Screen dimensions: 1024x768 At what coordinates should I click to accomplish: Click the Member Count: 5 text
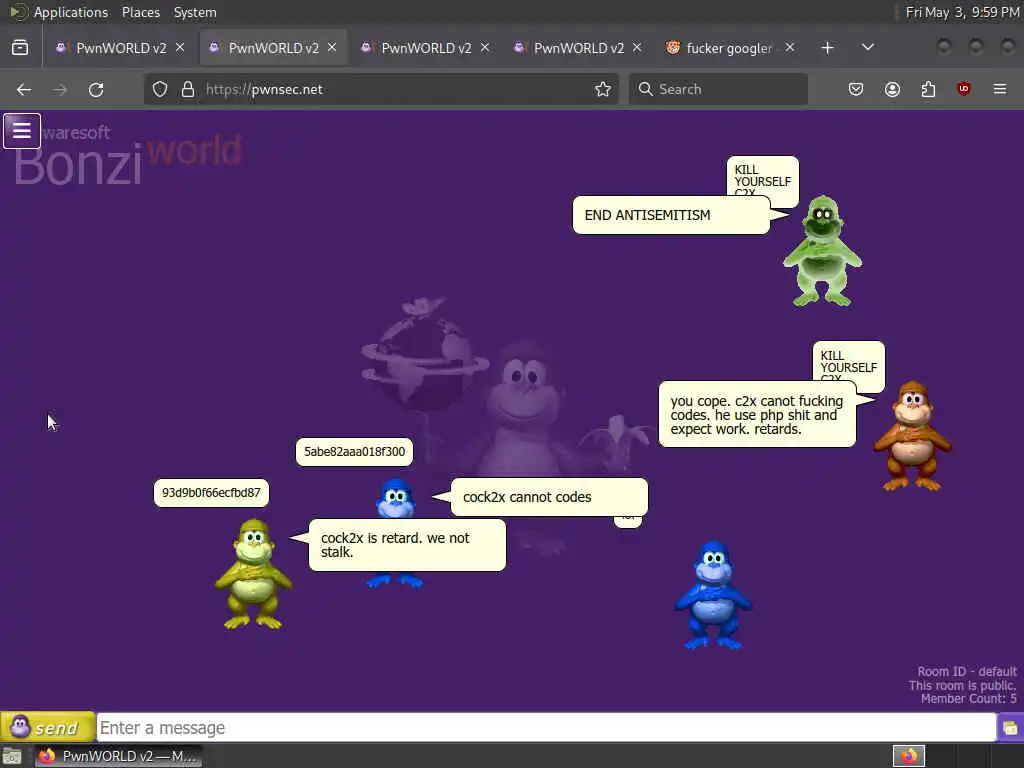click(x=968, y=699)
